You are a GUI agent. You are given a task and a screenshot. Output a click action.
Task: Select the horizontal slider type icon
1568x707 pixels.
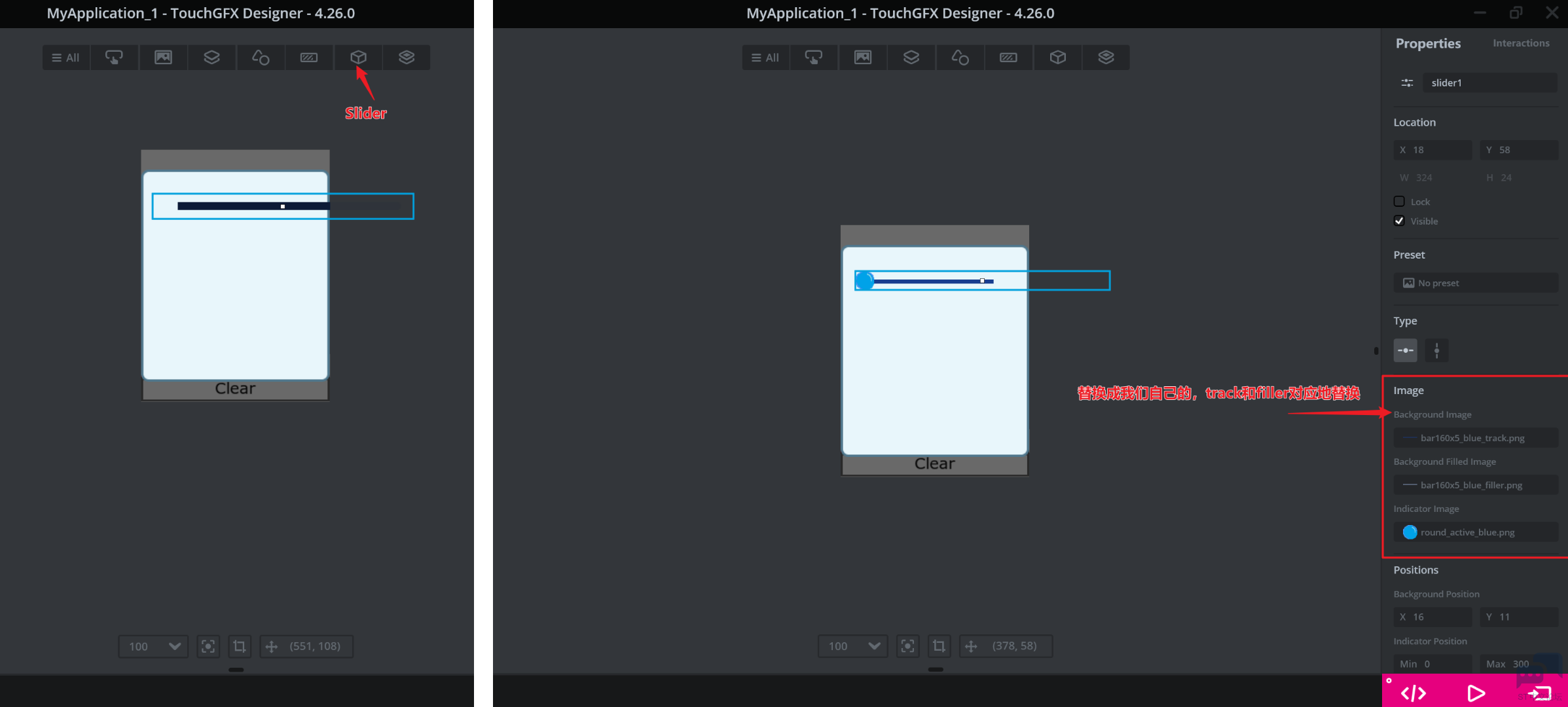(1405, 350)
